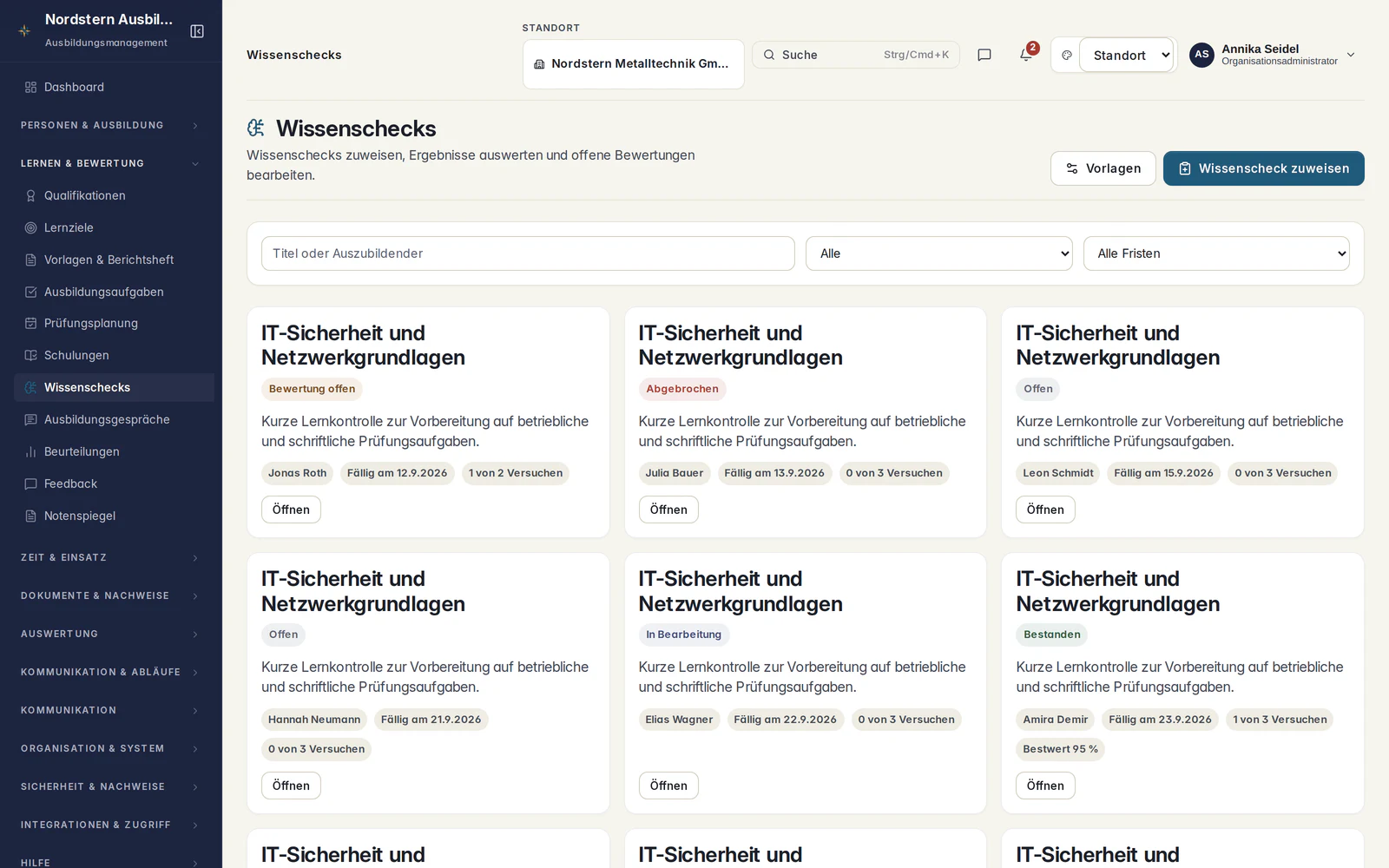This screenshot has width=1389, height=868.
Task: Click the Qualifikationen badge icon
Action: pyautogui.click(x=30, y=195)
